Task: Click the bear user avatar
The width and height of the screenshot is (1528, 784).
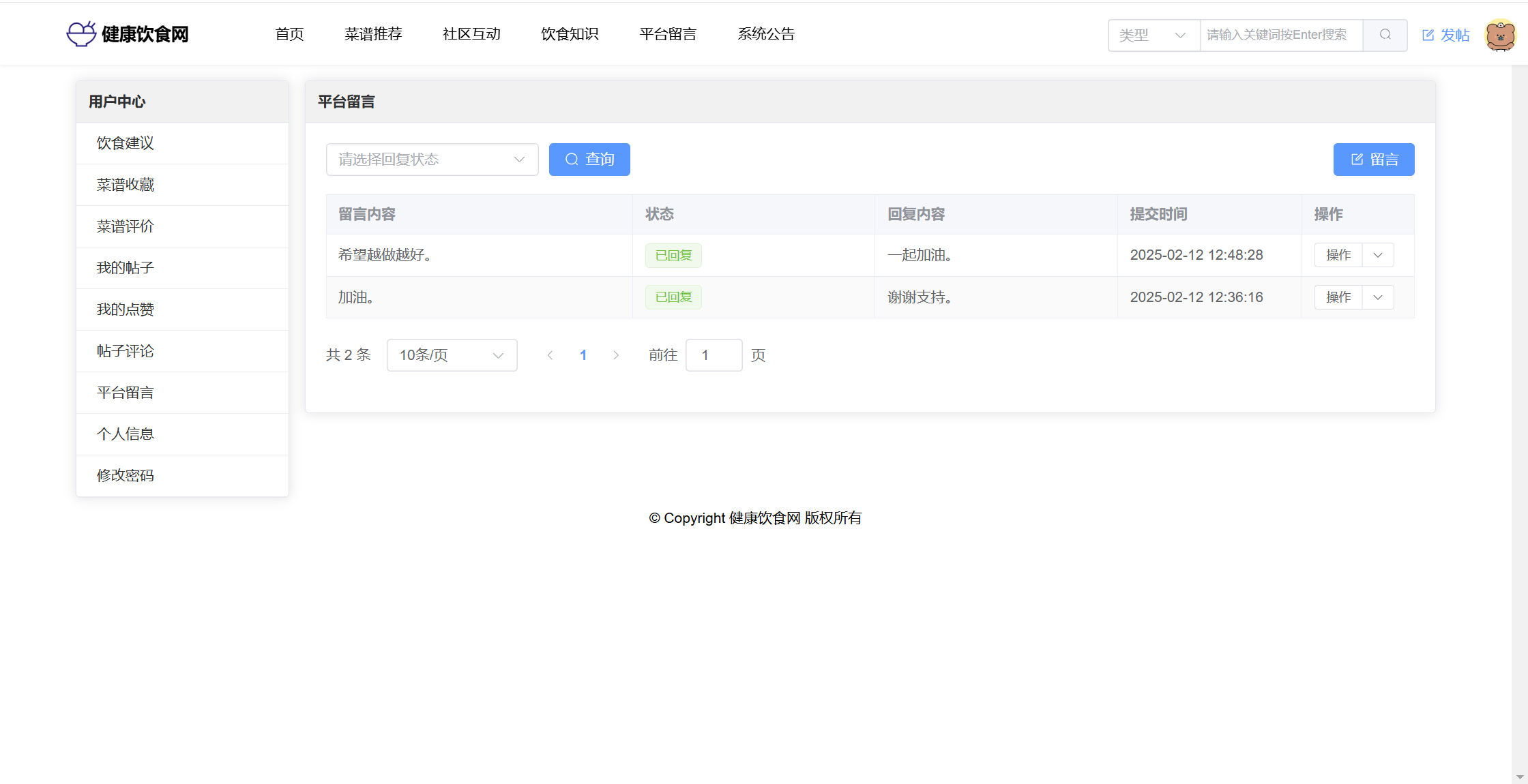Action: [1500, 35]
